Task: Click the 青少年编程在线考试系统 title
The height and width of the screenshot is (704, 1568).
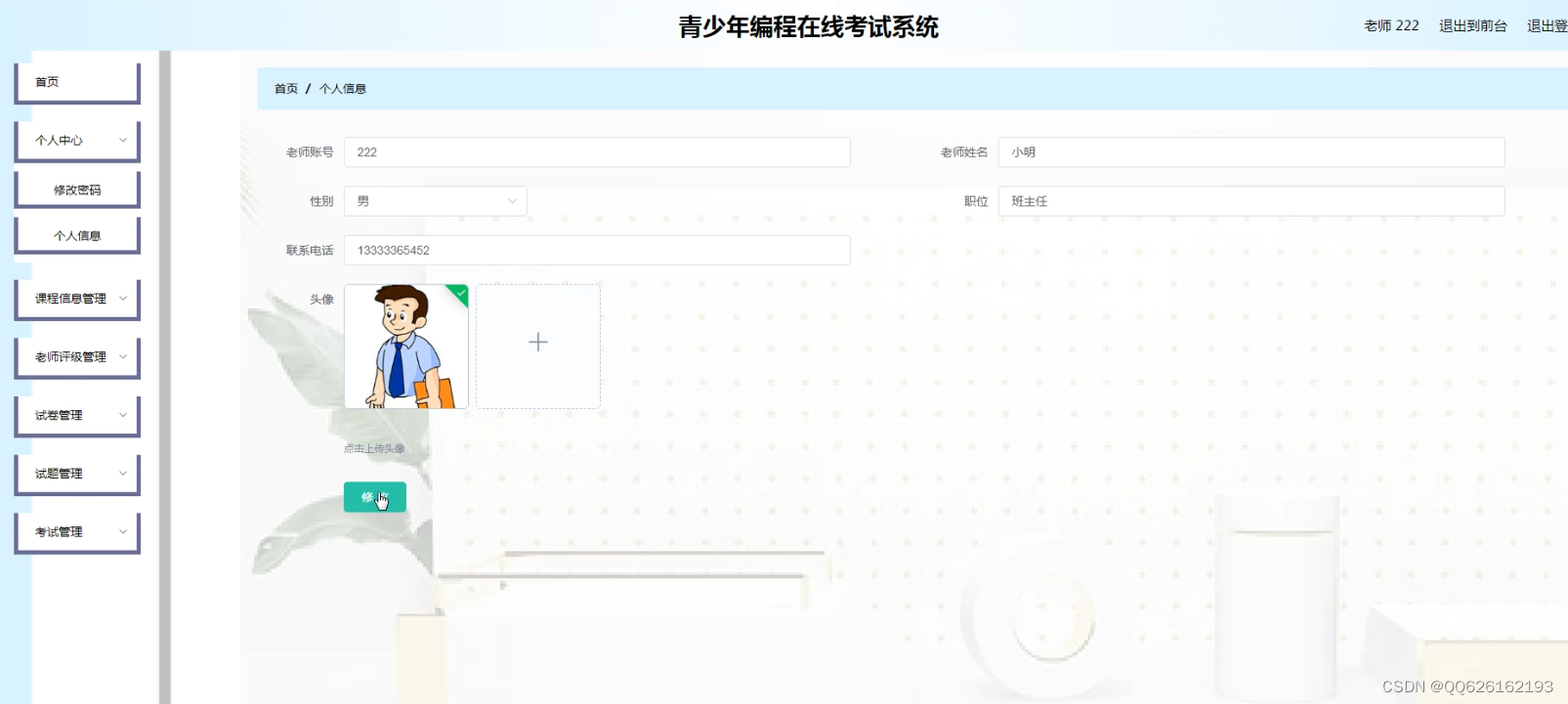Action: click(x=809, y=27)
